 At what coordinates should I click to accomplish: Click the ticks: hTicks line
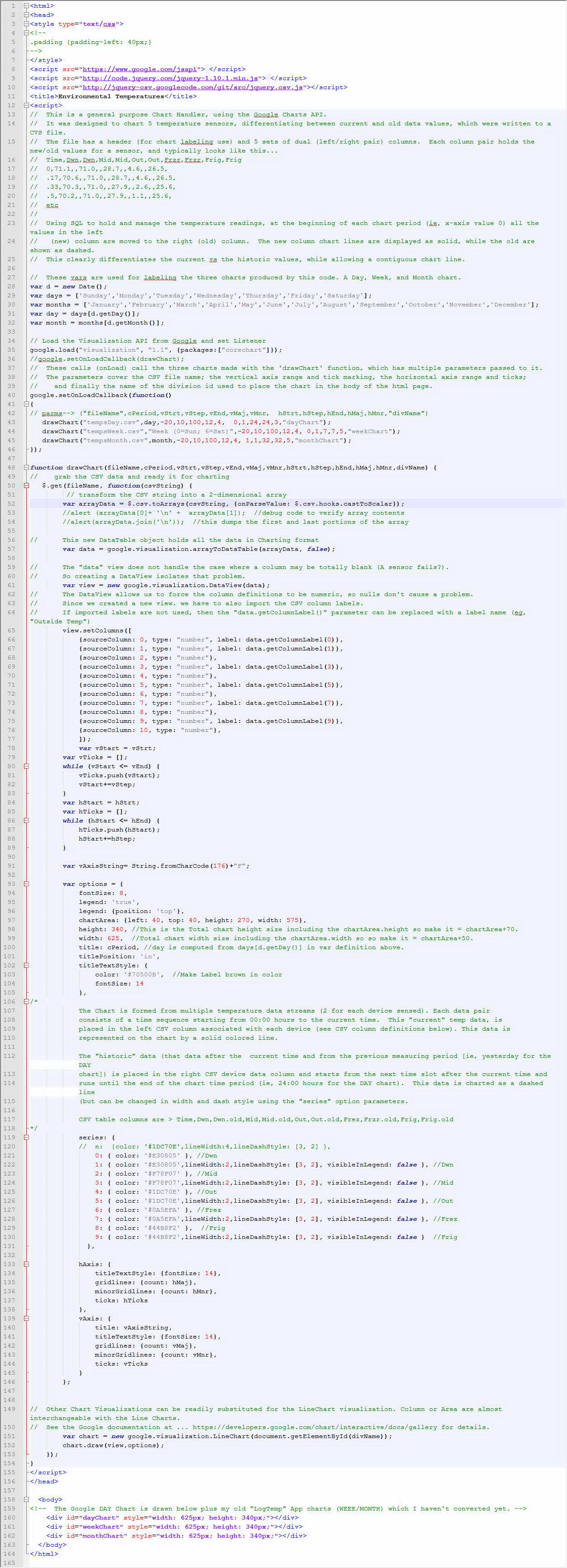[121, 1300]
